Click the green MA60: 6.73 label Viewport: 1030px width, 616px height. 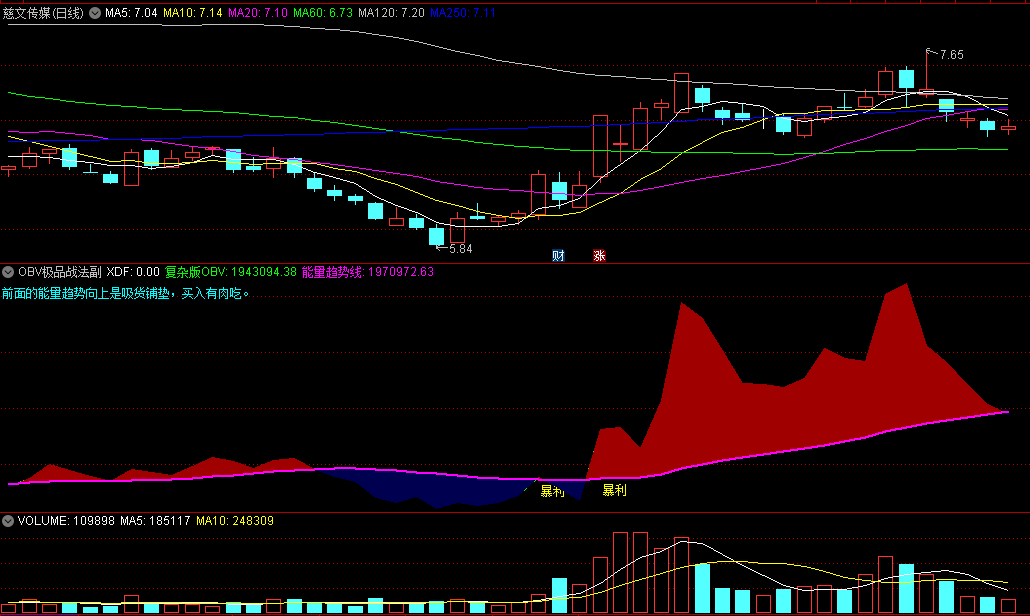click(x=323, y=12)
